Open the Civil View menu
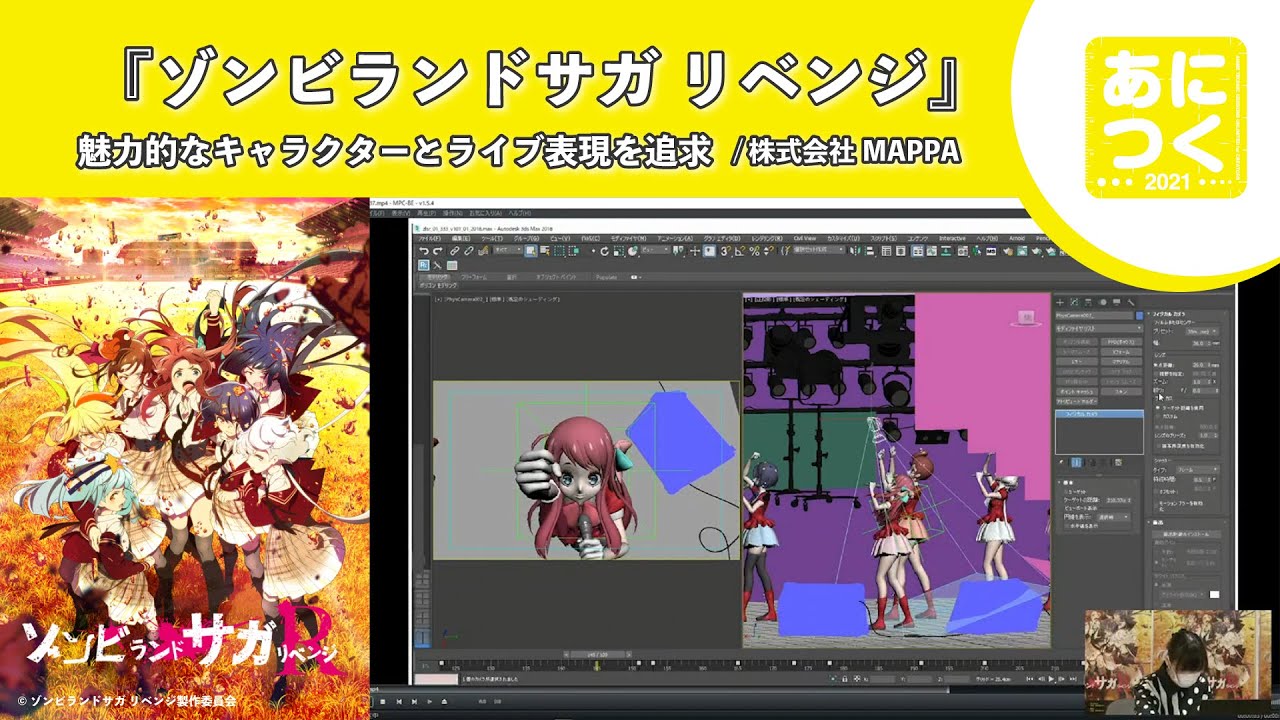Viewport: 1280px width, 720px height. pyautogui.click(x=804, y=238)
